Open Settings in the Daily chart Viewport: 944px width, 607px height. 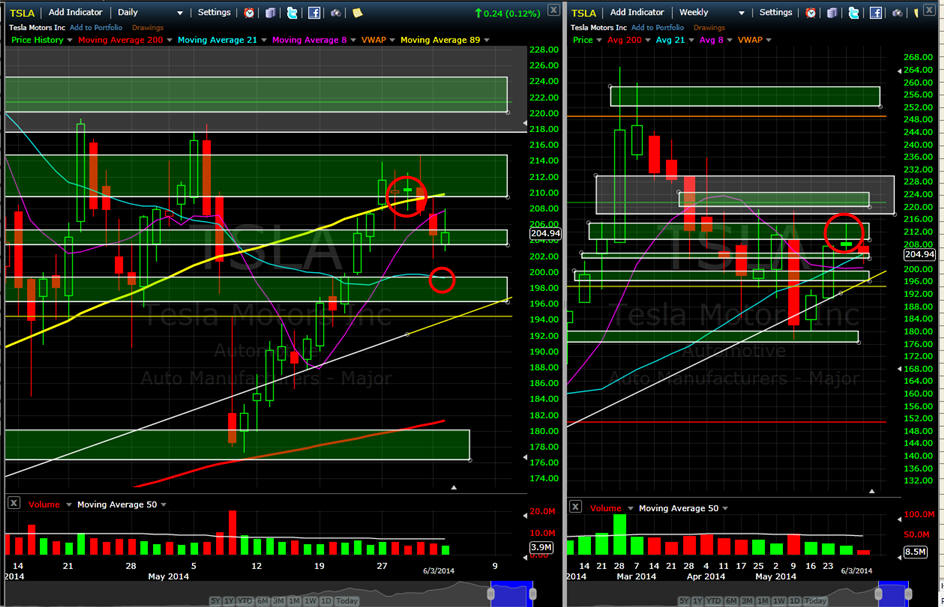tap(214, 12)
